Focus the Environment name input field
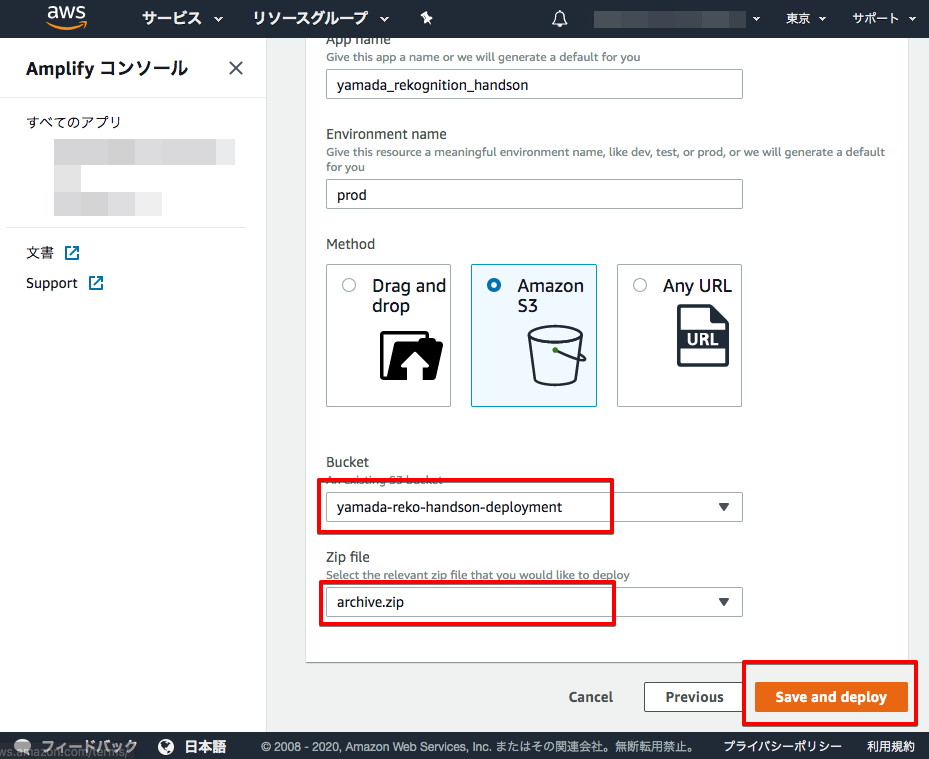 [534, 194]
